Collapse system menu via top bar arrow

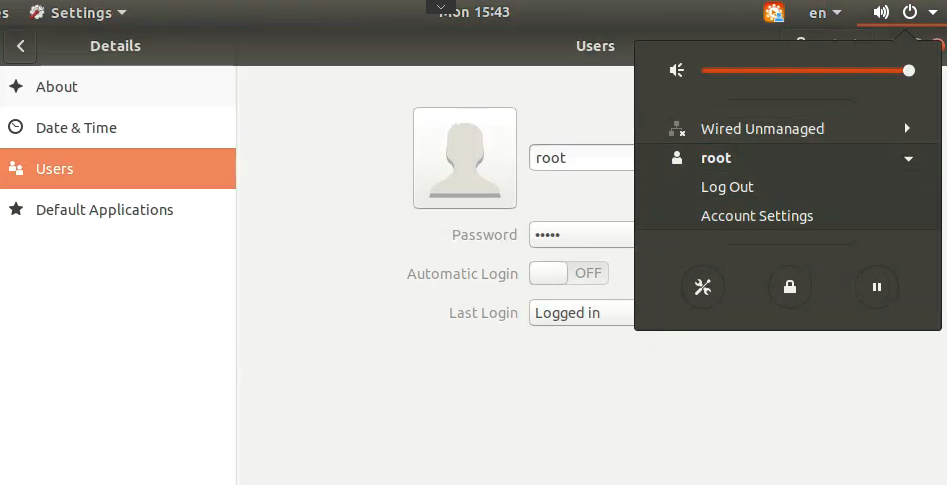(x=933, y=12)
